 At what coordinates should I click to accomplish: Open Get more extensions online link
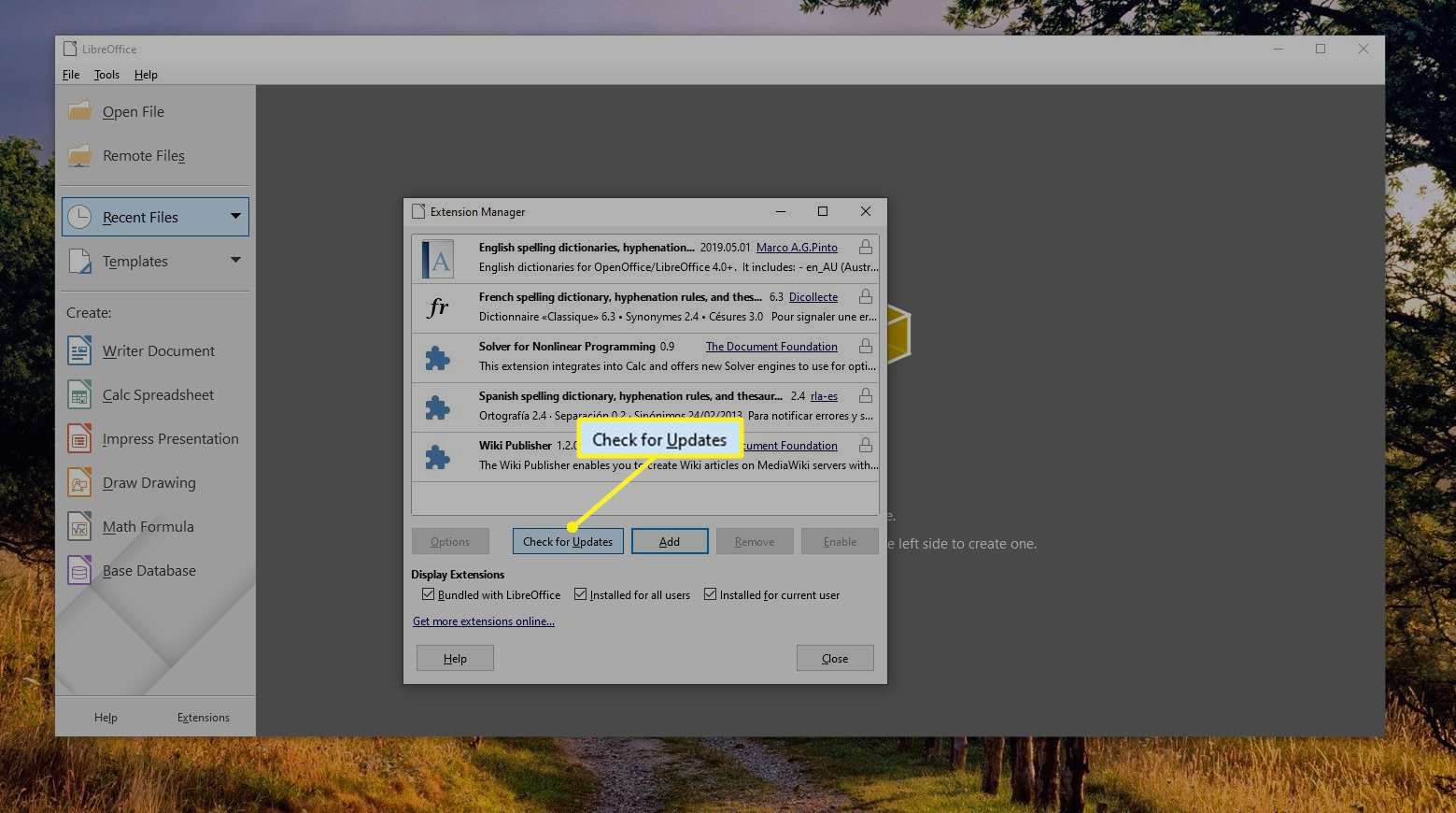(x=484, y=621)
